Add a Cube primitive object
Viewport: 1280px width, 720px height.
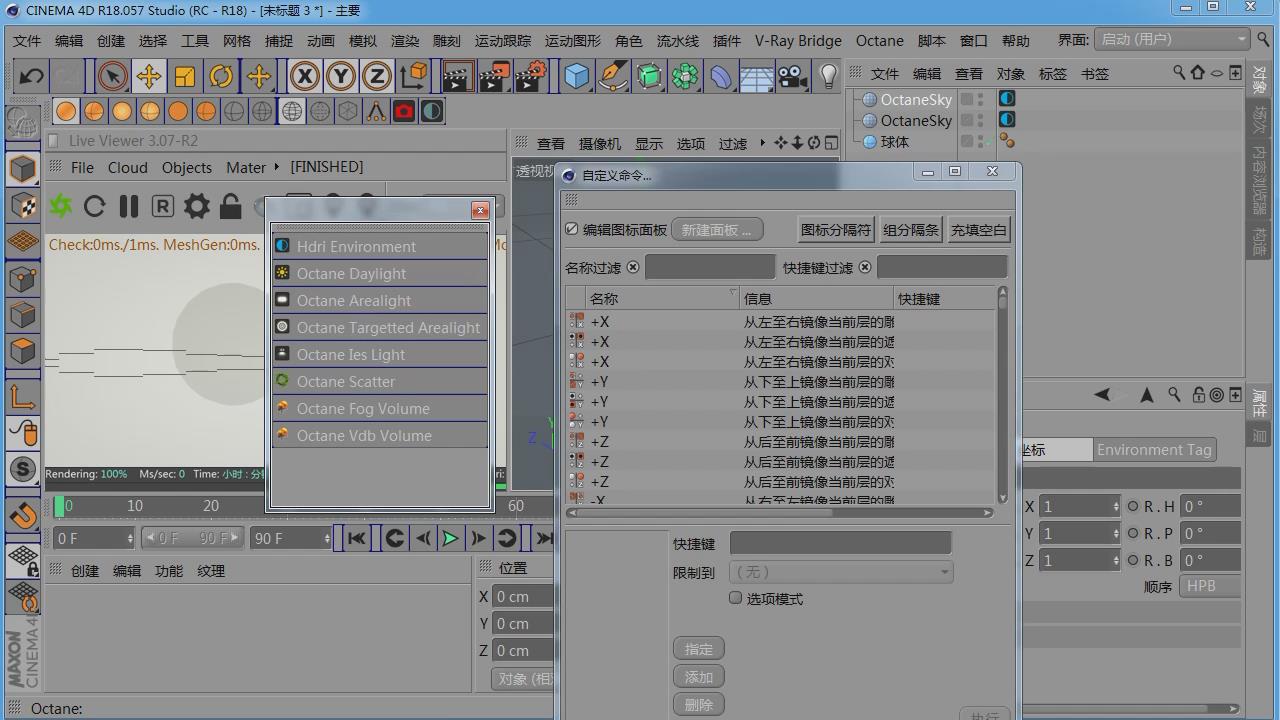pyautogui.click(x=577, y=76)
